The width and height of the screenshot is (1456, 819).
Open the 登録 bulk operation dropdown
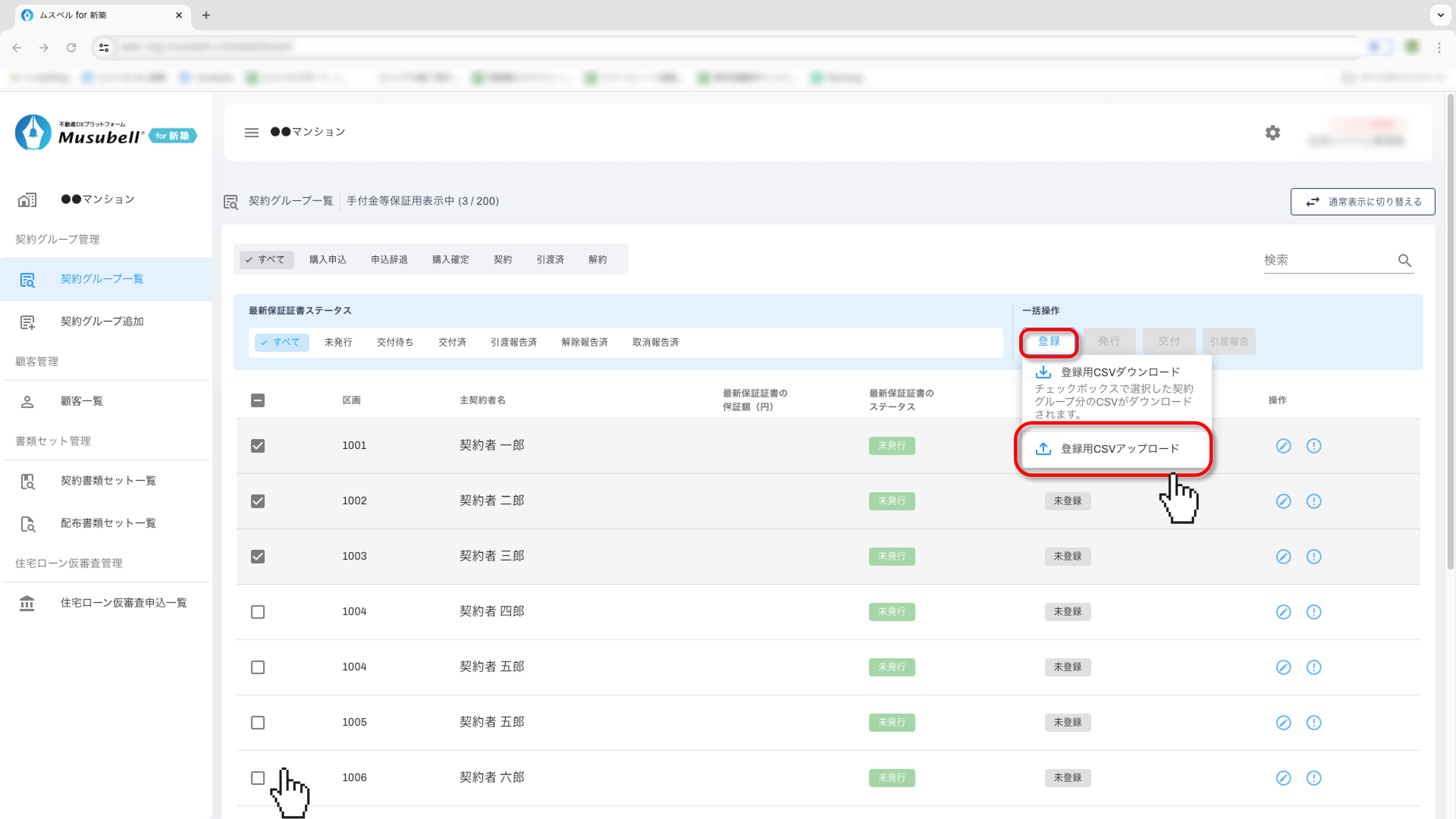[1048, 341]
